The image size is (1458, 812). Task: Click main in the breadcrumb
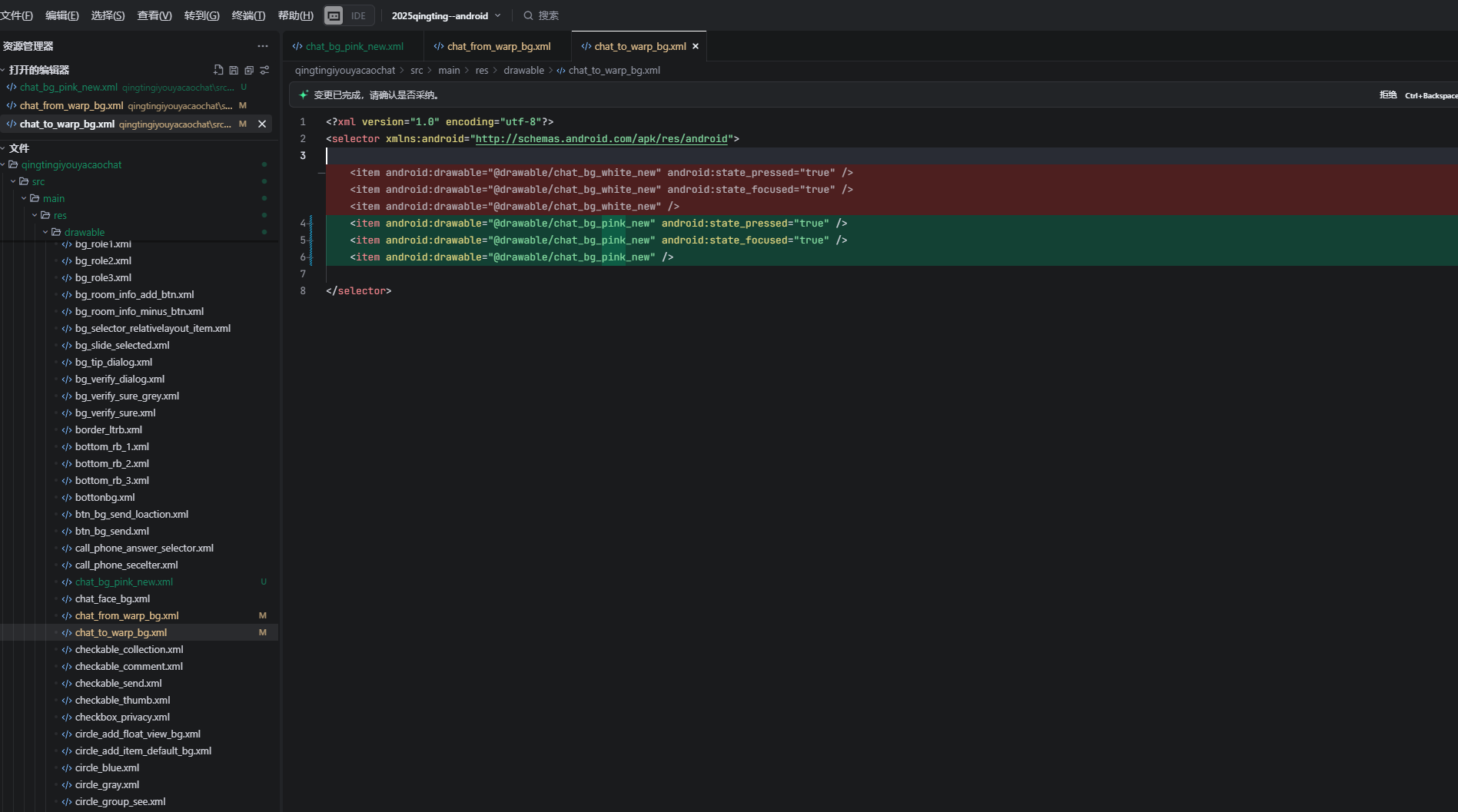449,70
